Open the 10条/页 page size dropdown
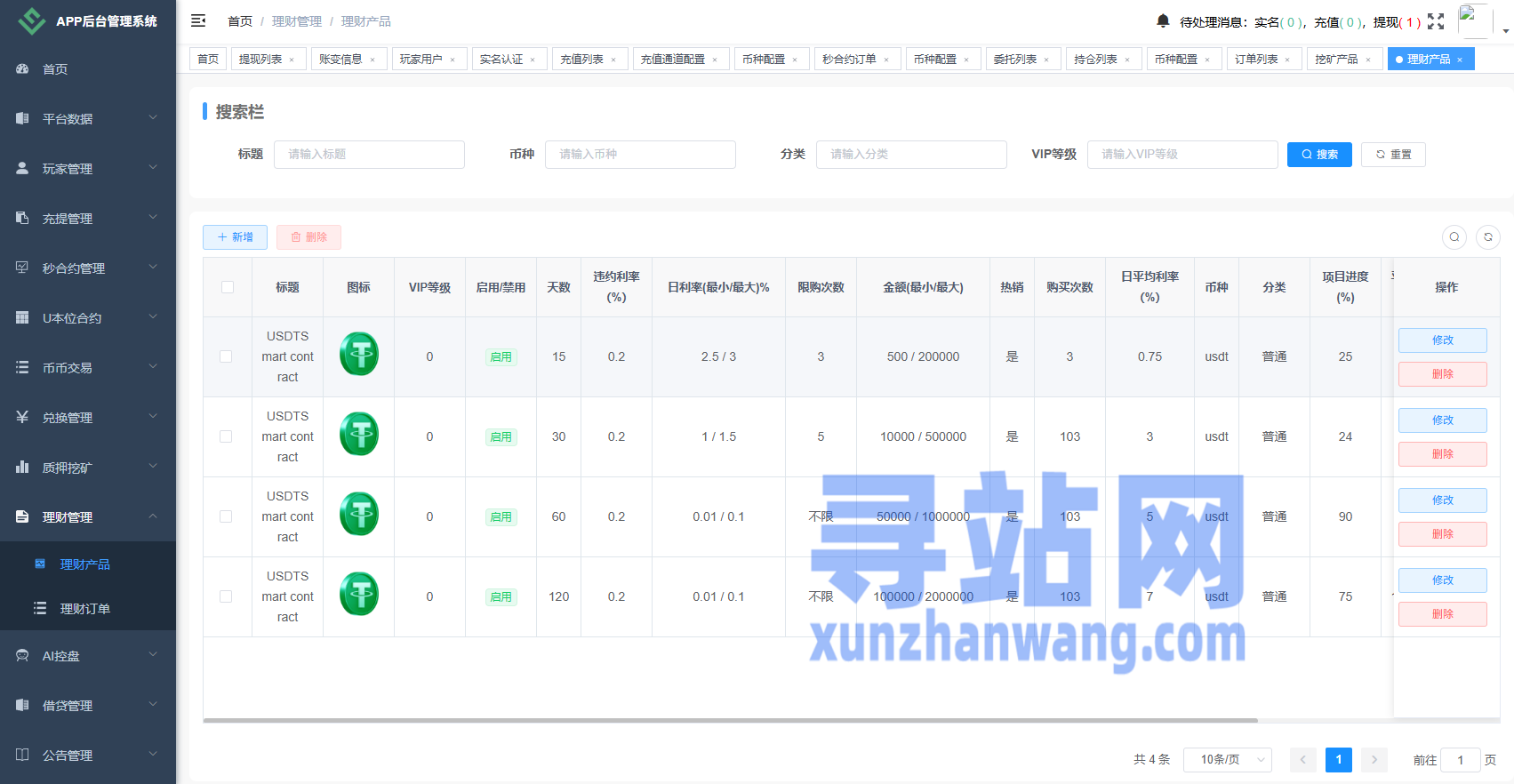Image resolution: width=1514 pixels, height=784 pixels. click(x=1227, y=759)
